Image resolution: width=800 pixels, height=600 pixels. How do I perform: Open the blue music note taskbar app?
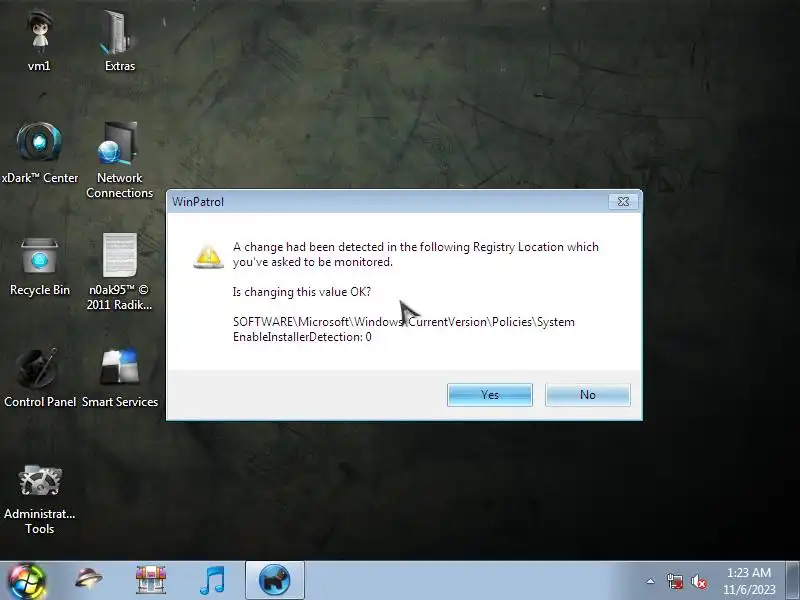pos(212,580)
